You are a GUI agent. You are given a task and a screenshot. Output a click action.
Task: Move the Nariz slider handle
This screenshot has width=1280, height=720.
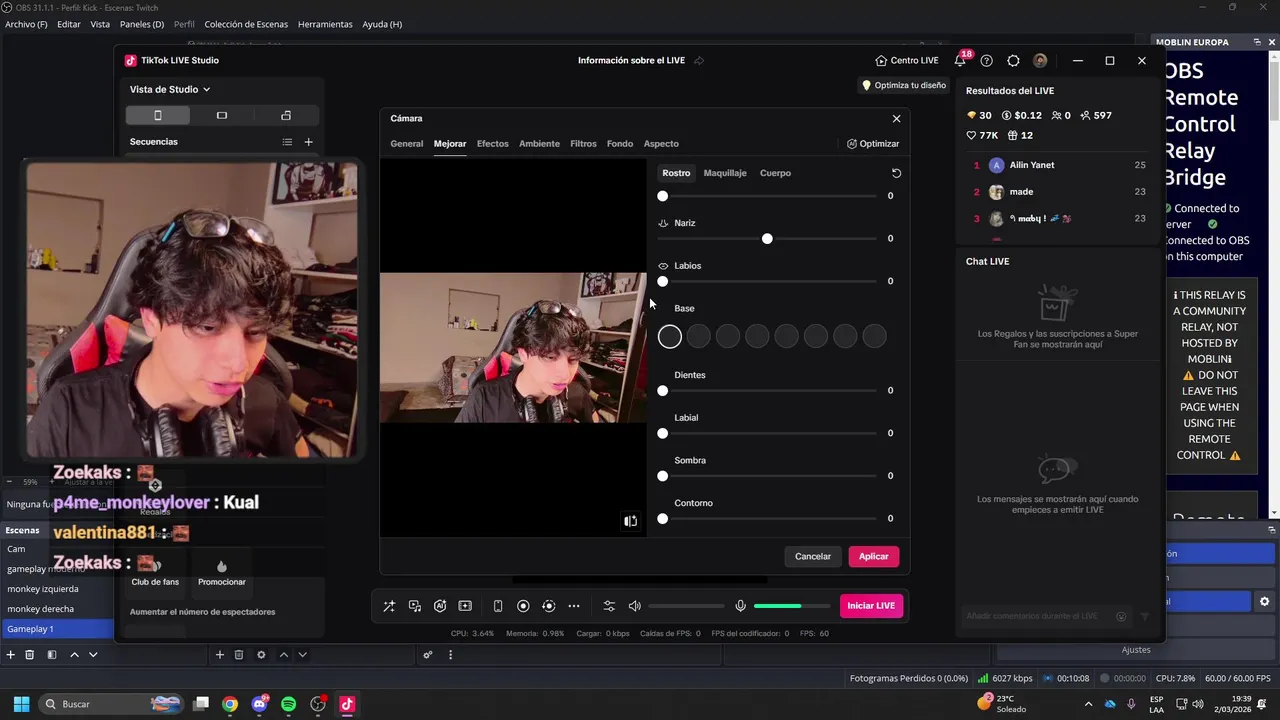(x=767, y=239)
